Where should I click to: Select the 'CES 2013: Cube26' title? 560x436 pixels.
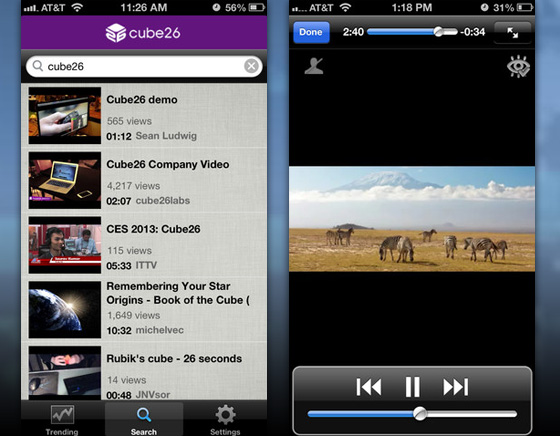(153, 229)
